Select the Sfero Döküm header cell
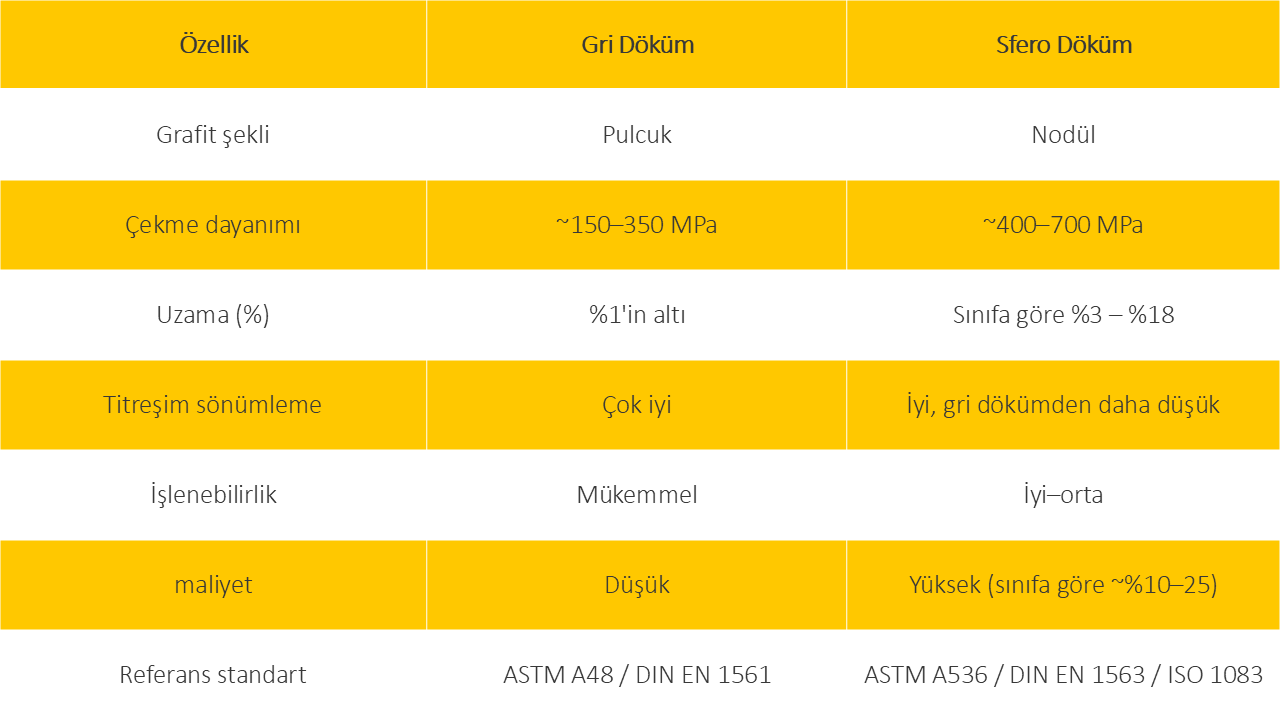Screen dimensions: 1280x720 click(x=1063, y=45)
